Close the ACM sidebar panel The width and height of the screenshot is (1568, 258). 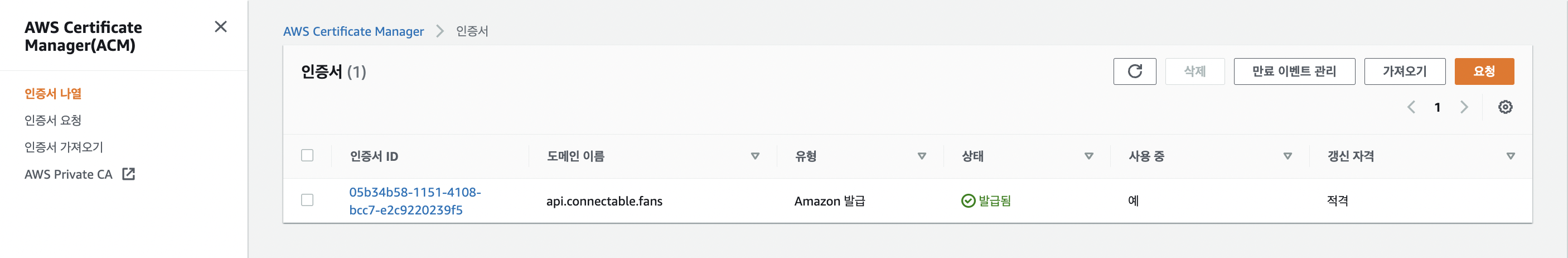pos(221,27)
